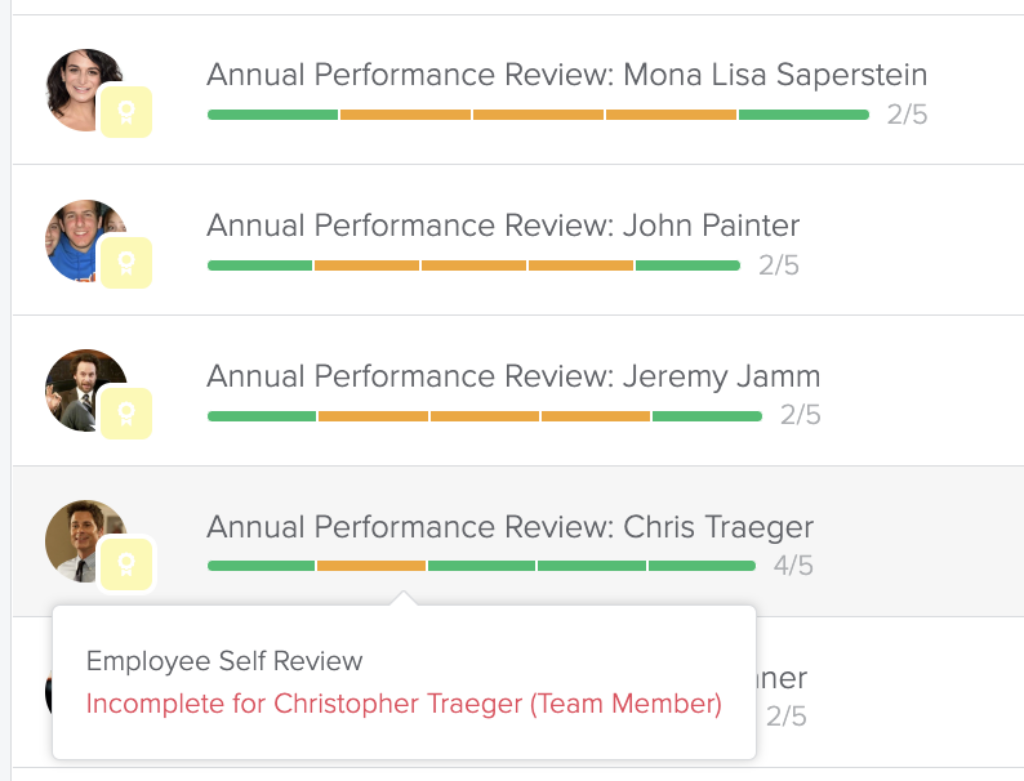Click the John Painter review title

(x=501, y=225)
